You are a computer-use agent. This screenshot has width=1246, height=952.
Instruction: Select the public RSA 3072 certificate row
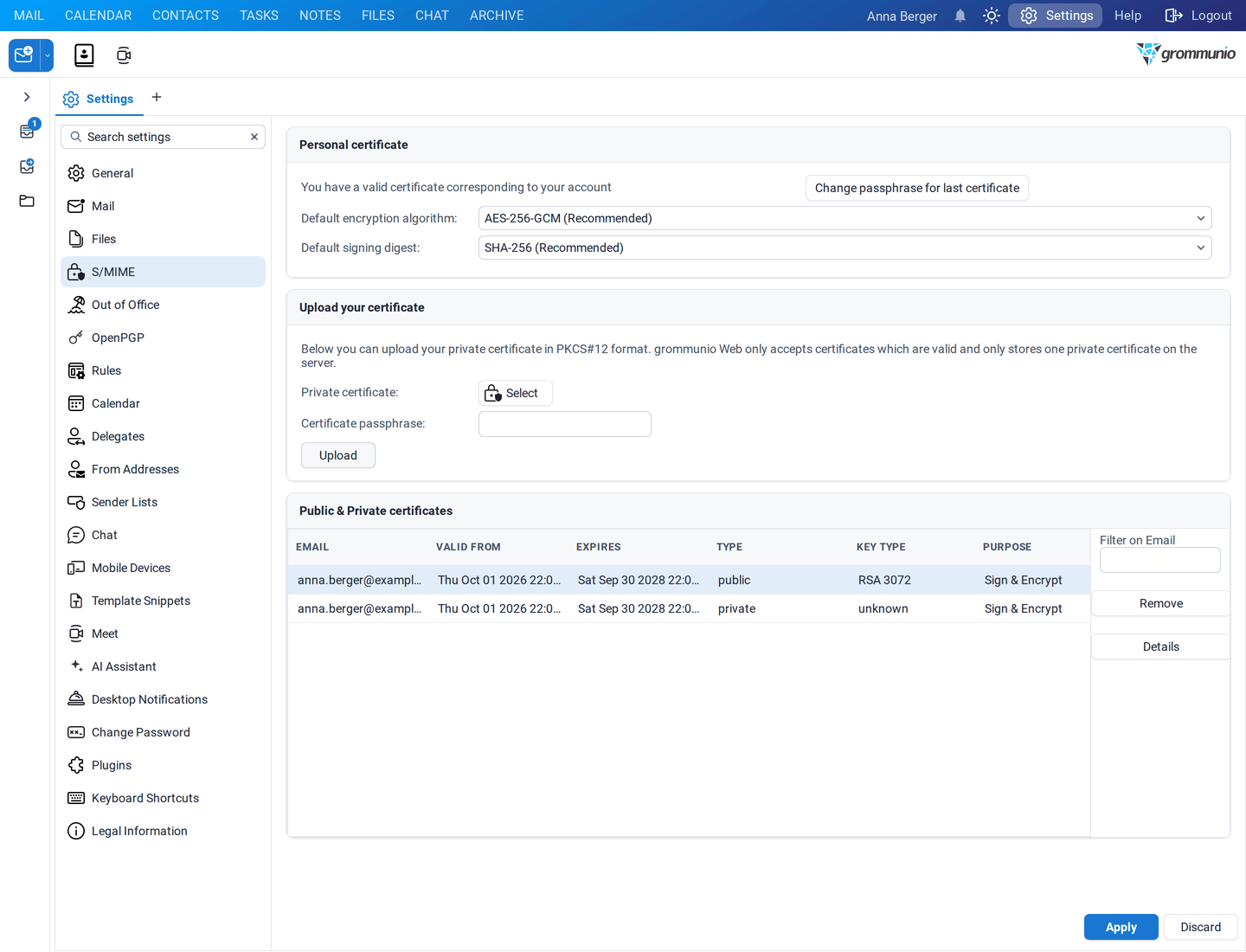[689, 580]
